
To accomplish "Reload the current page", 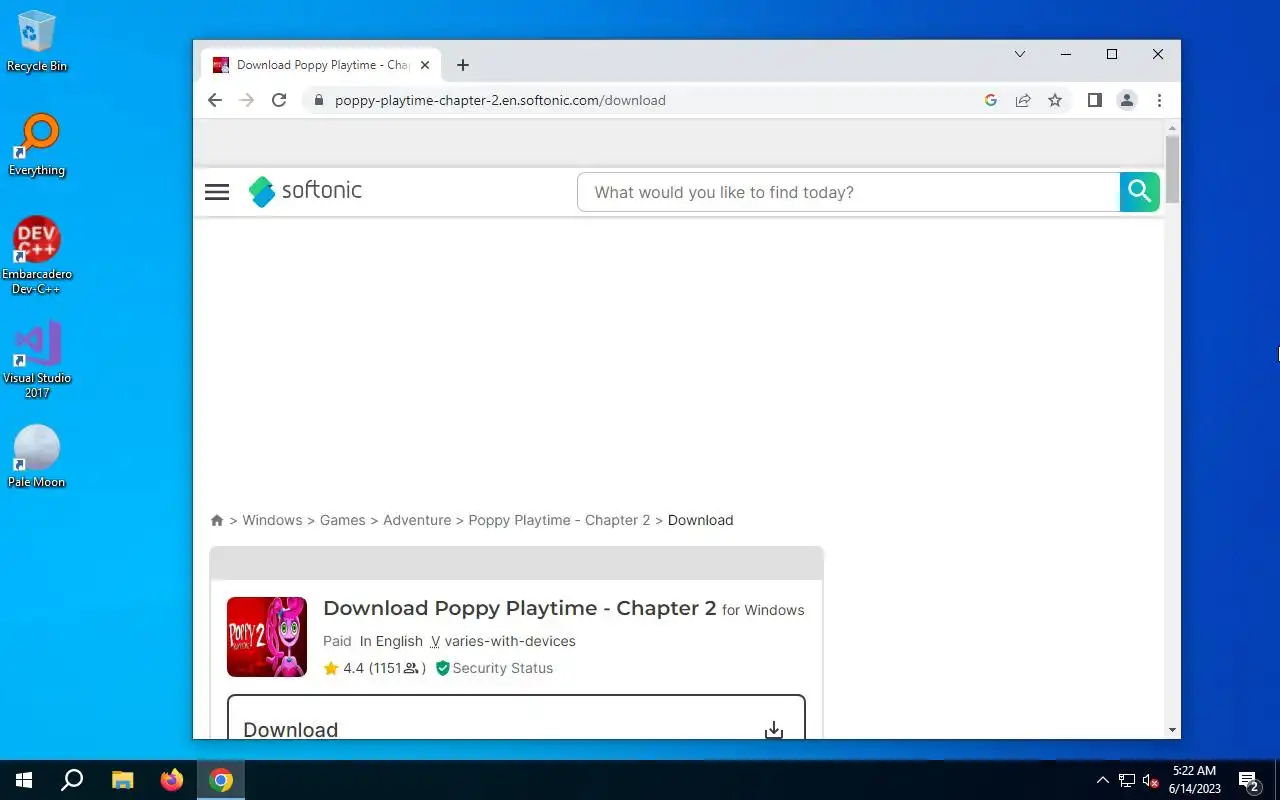I will tap(279, 100).
